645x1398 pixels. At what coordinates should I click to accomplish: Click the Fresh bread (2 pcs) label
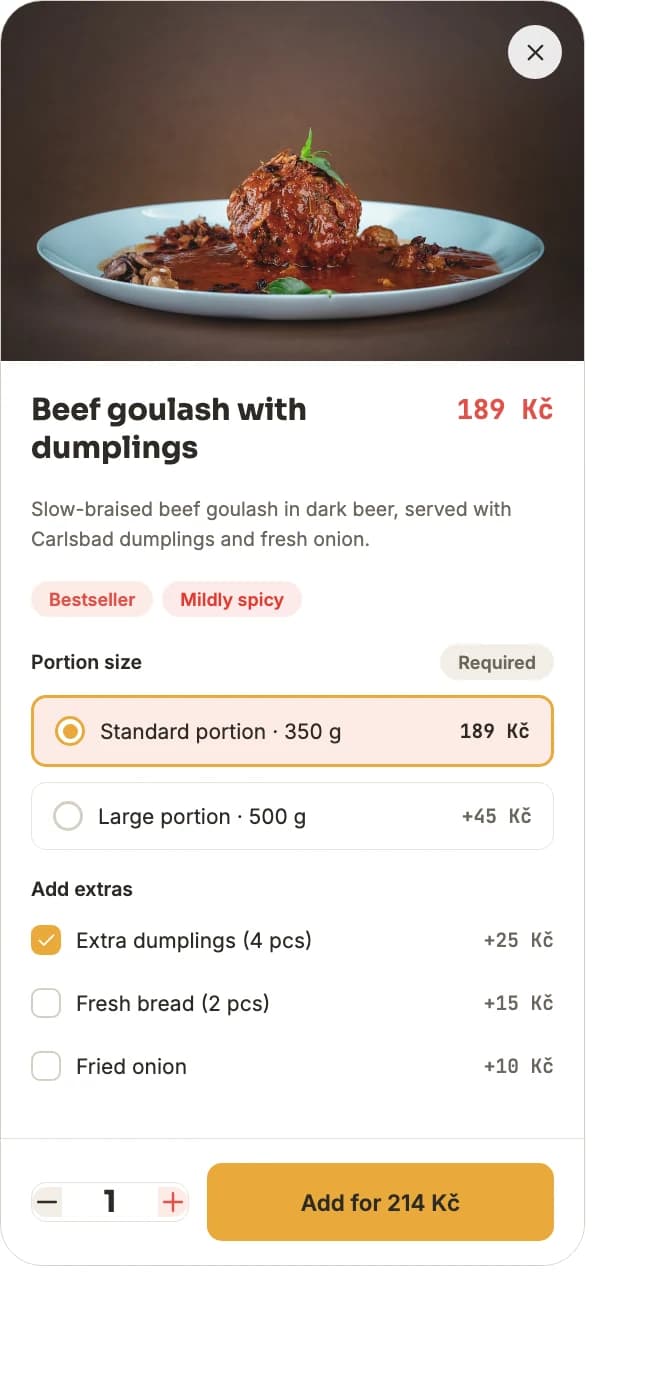point(173,1004)
